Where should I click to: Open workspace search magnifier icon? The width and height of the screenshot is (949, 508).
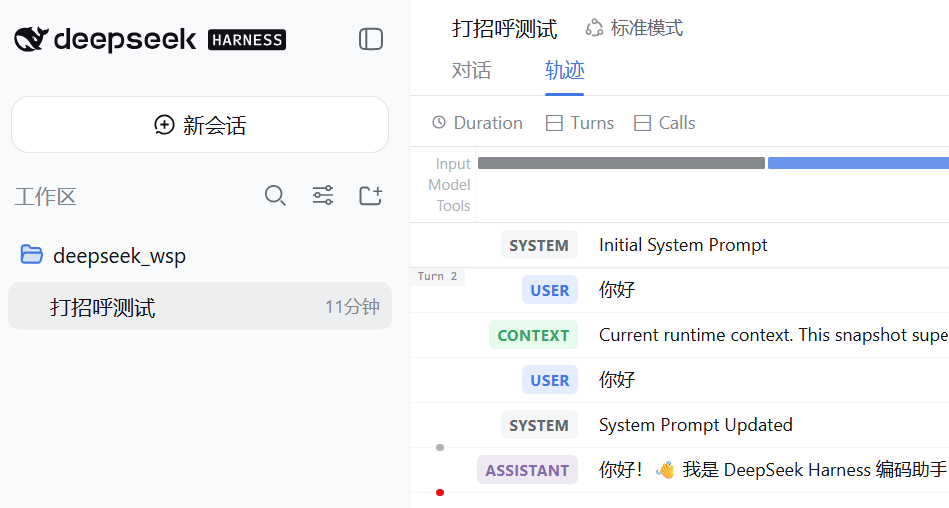(x=275, y=196)
